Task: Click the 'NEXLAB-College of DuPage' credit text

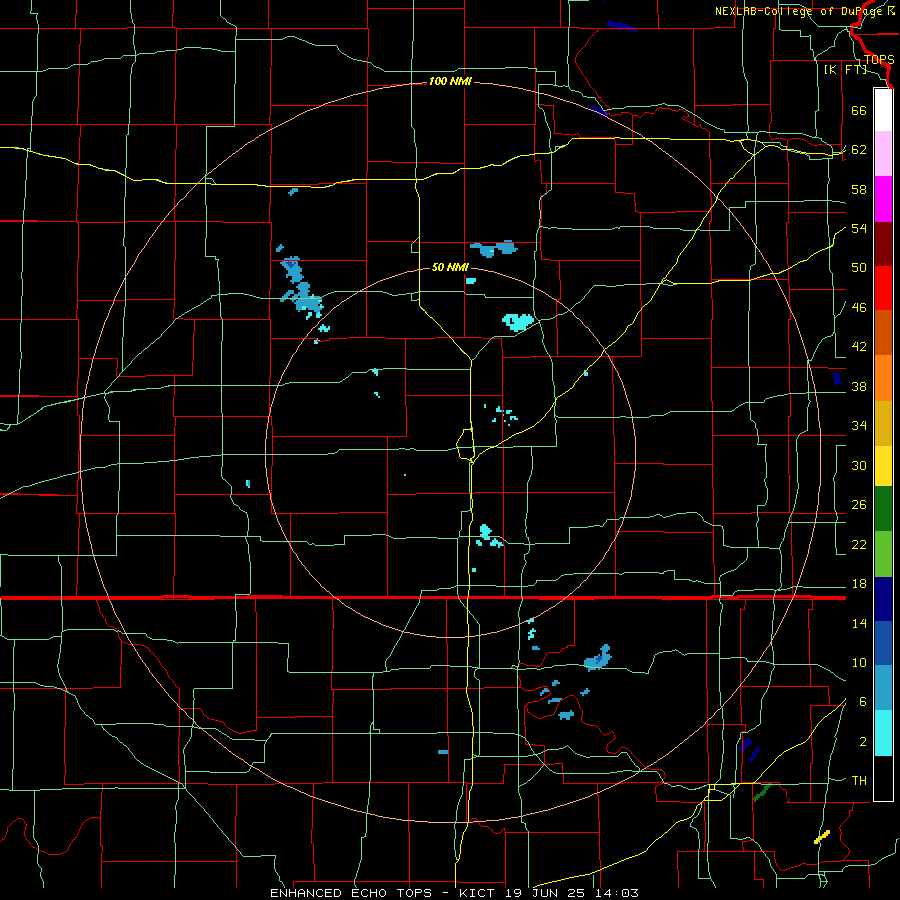Action: click(x=799, y=11)
